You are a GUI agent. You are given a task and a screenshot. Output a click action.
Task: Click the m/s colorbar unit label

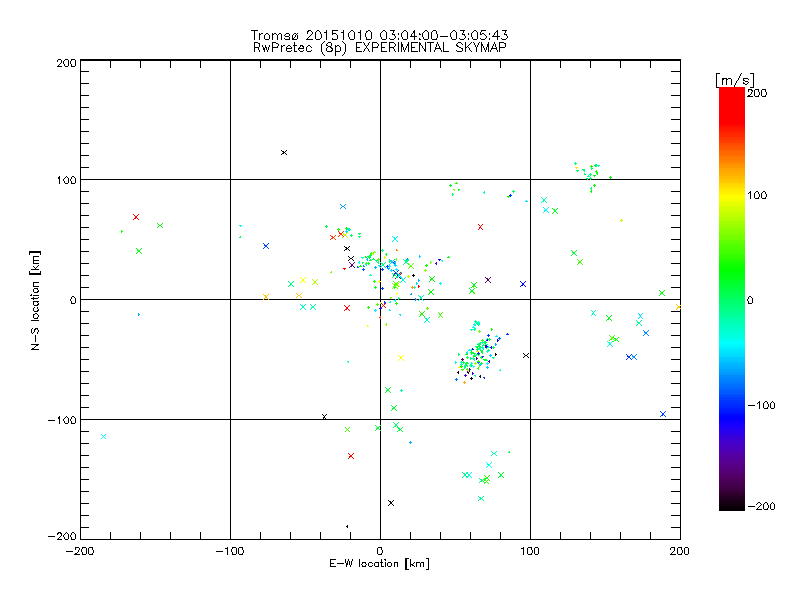pyautogui.click(x=735, y=80)
